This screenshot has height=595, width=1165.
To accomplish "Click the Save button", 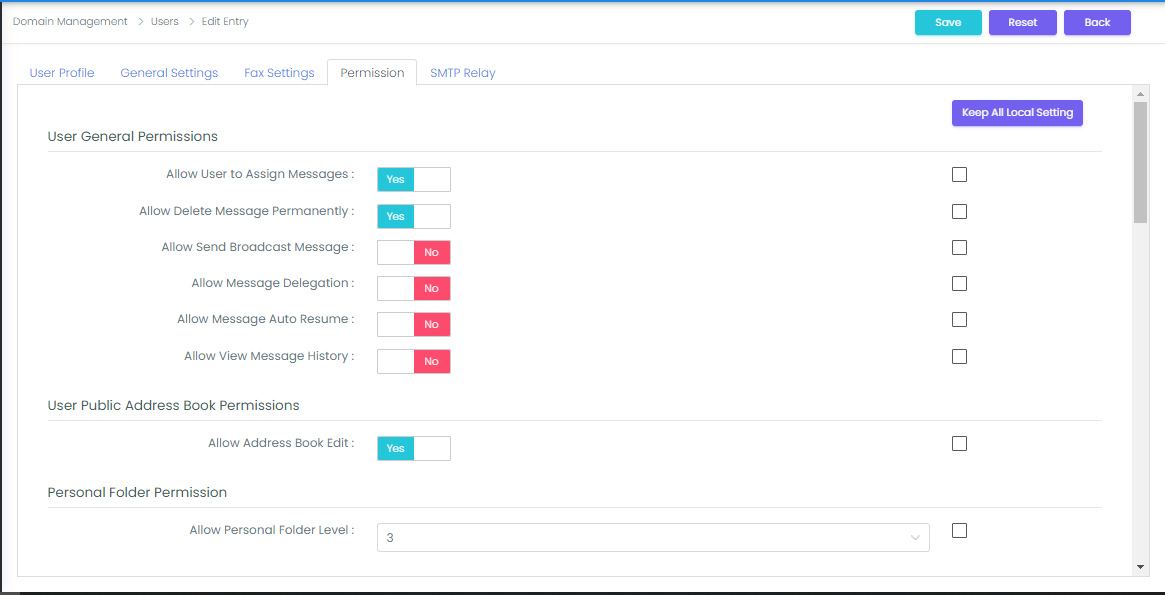I will (x=948, y=22).
